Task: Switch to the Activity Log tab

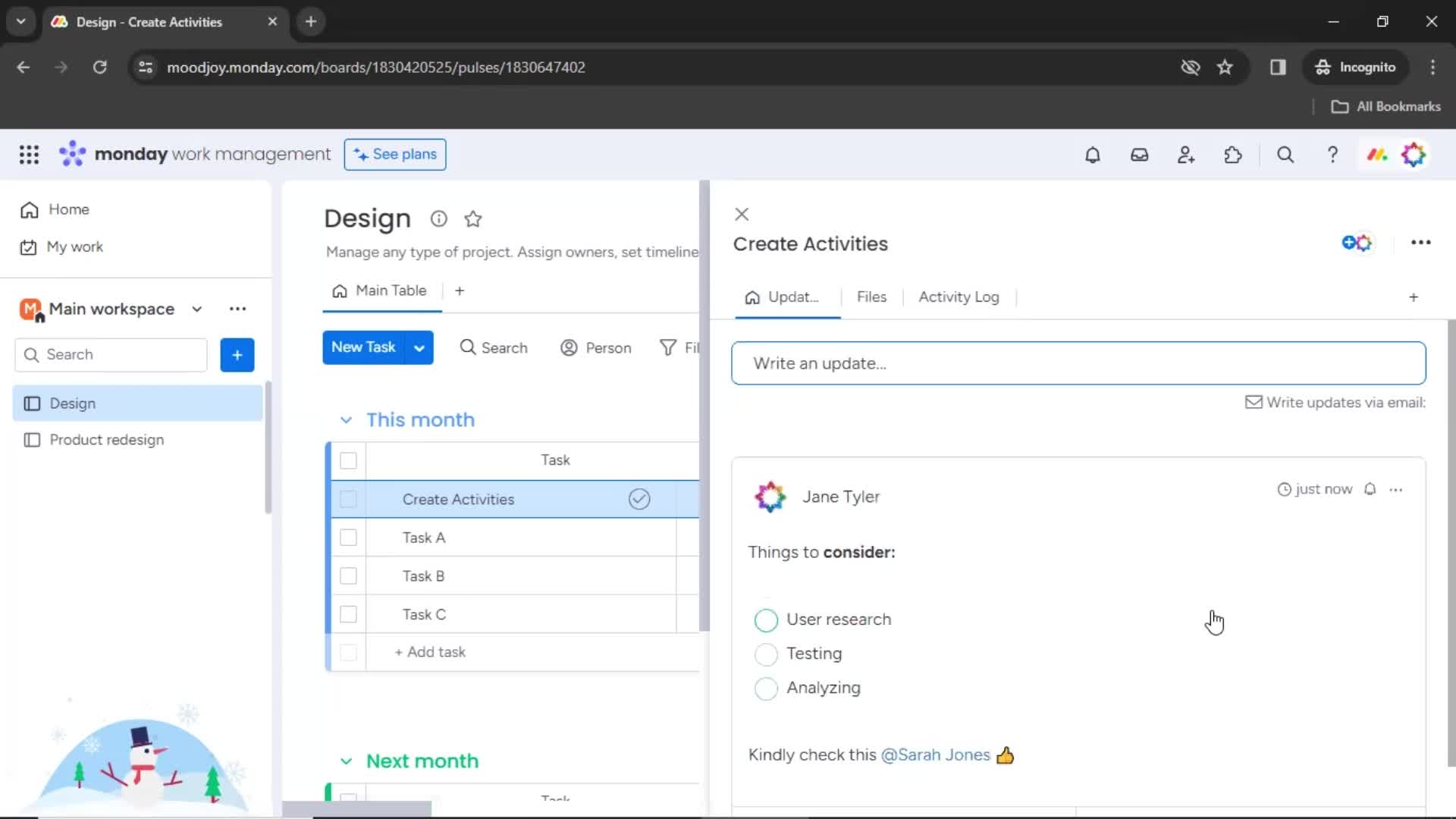Action: click(x=958, y=297)
